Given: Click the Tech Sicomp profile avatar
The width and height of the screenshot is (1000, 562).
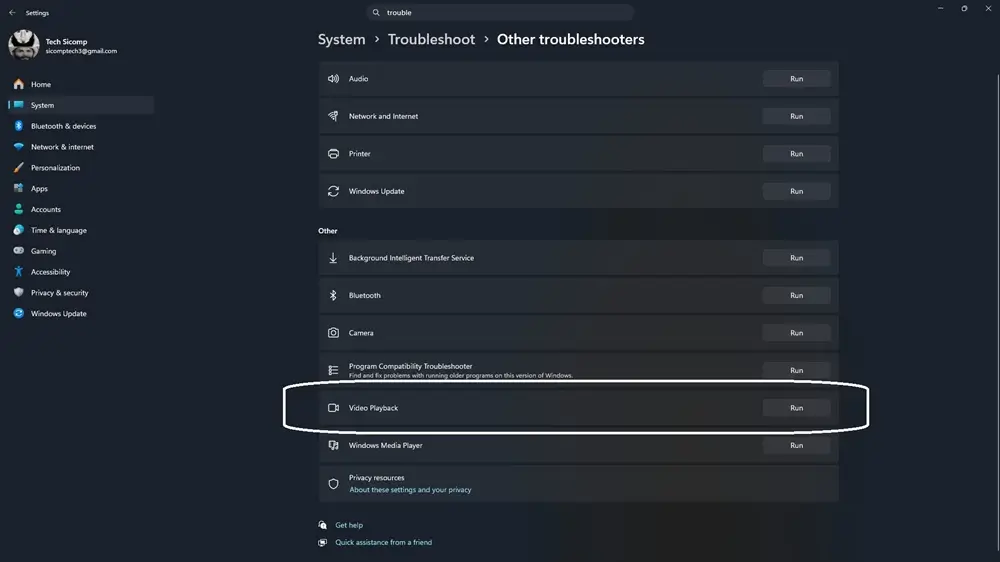Looking at the screenshot, I should tap(24, 45).
